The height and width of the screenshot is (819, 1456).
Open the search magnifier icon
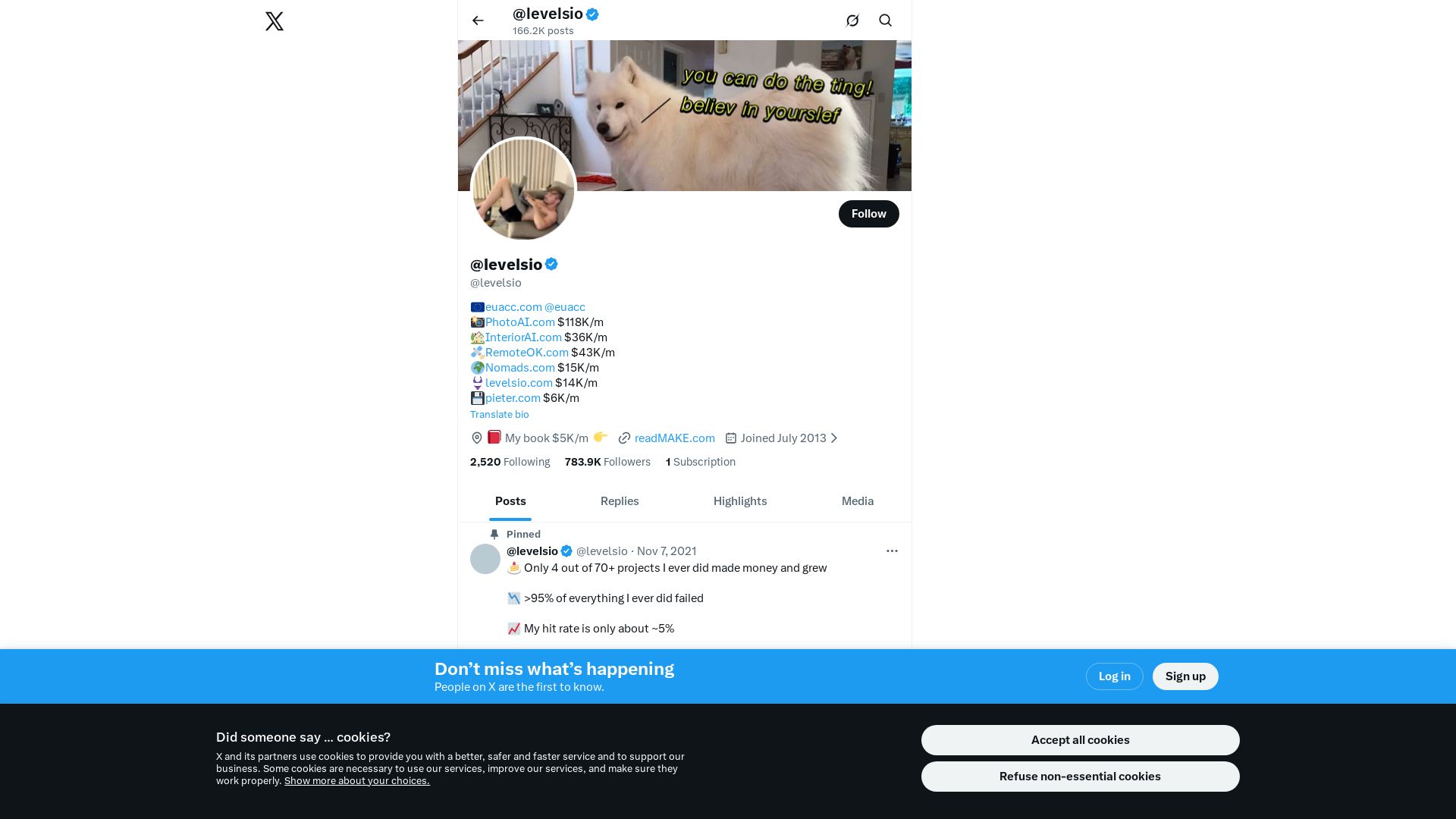[885, 20]
